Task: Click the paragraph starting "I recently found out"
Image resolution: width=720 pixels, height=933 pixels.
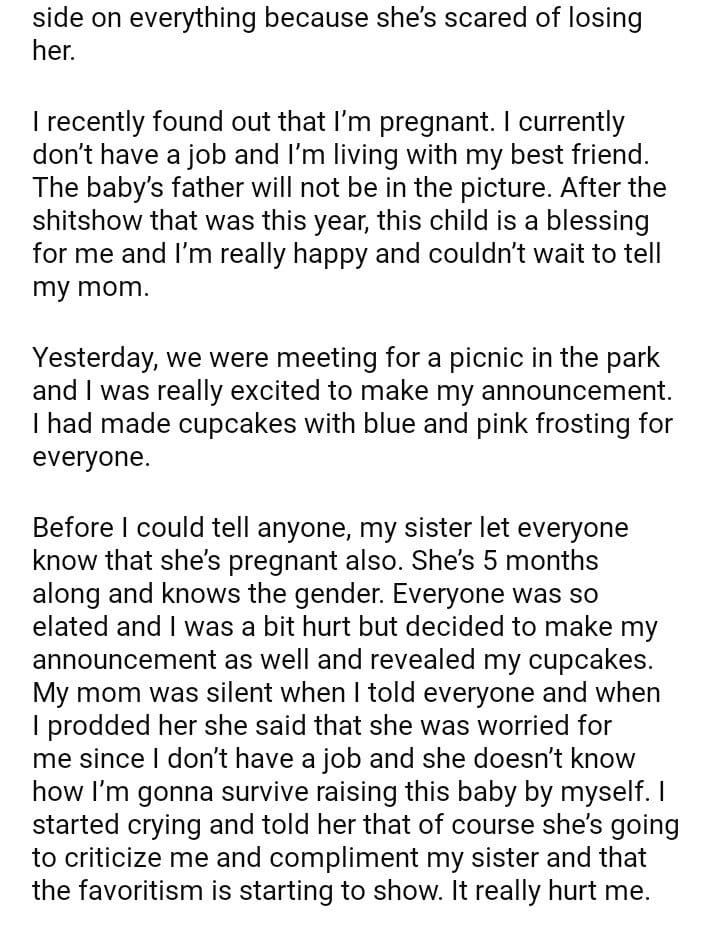Action: 348,203
